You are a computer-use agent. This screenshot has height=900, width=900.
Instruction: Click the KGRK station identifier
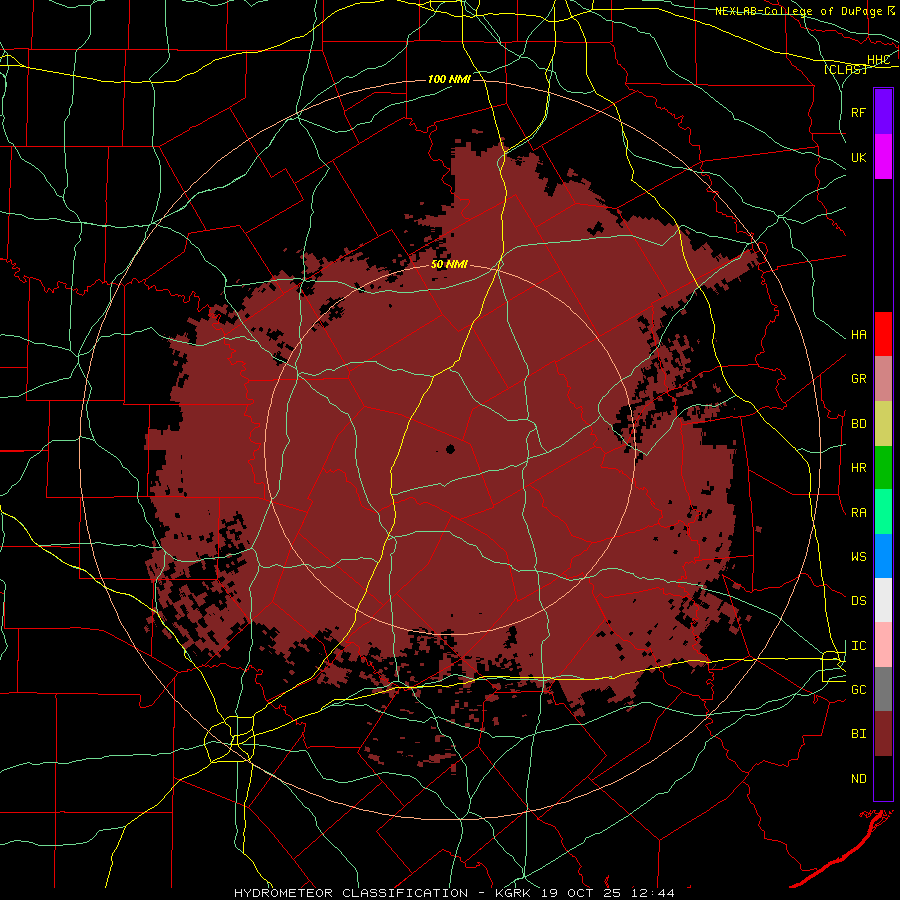(511, 893)
